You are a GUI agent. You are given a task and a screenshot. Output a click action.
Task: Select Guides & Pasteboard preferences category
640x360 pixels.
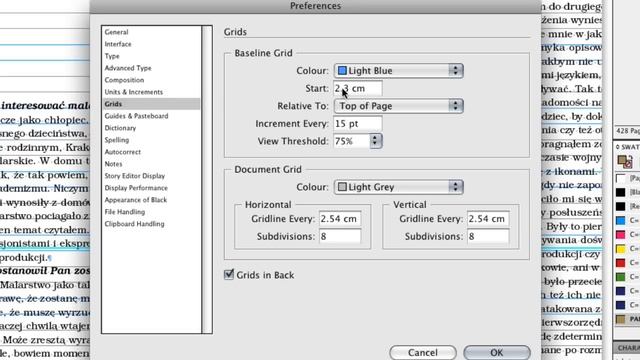coord(136,116)
